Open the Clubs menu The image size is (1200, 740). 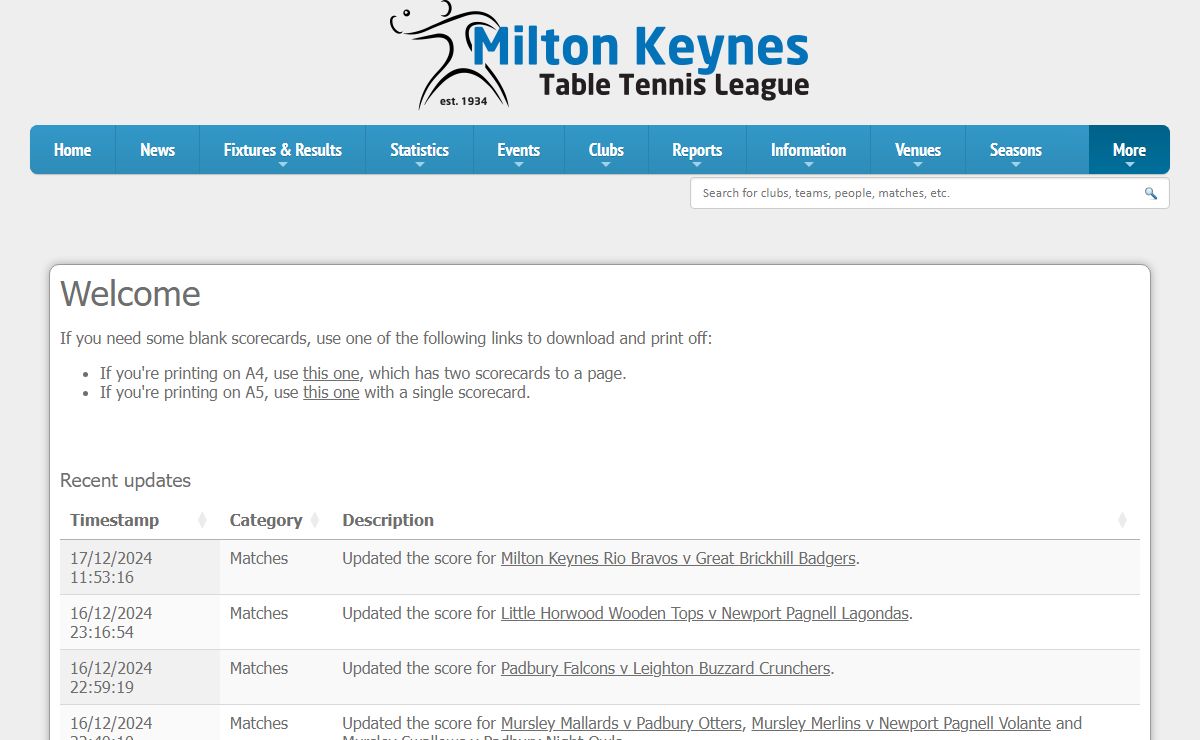[x=606, y=150]
